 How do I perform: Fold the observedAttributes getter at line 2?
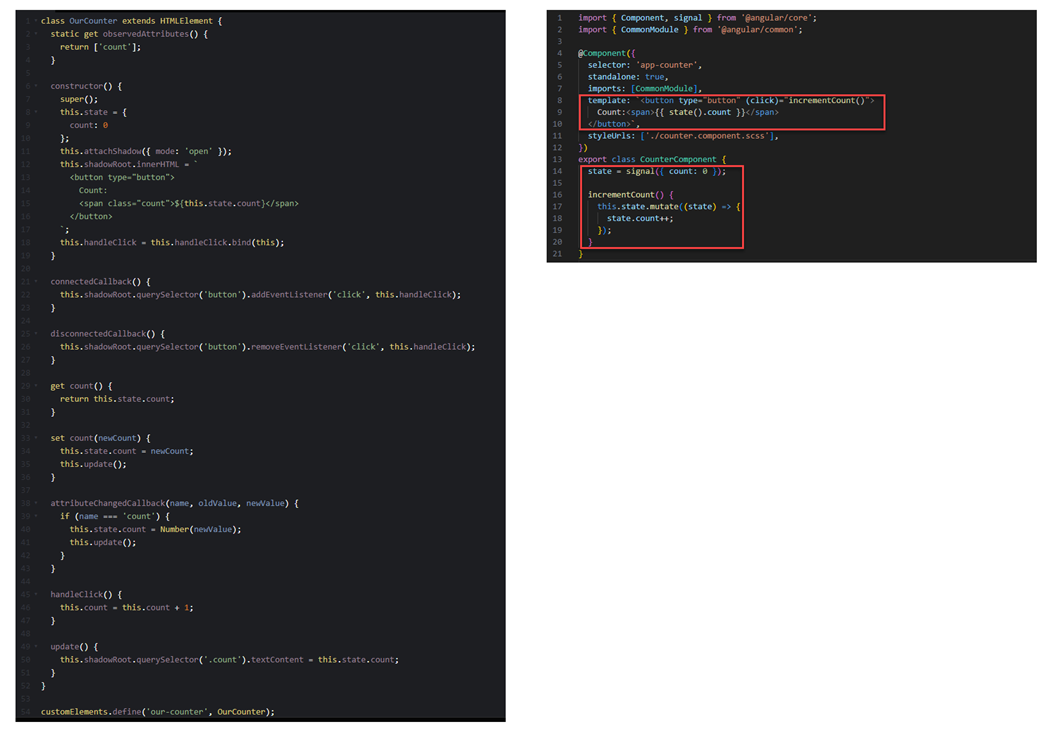[x=35, y=34]
